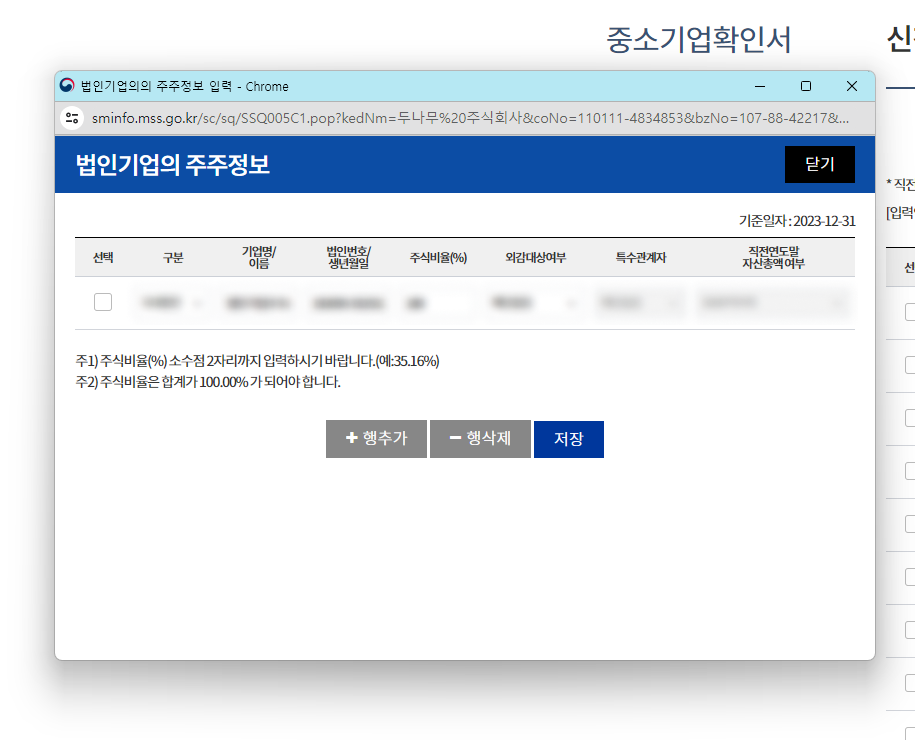Close the popup using the title bar X
This screenshot has width=915, height=740.
pyautogui.click(x=851, y=86)
